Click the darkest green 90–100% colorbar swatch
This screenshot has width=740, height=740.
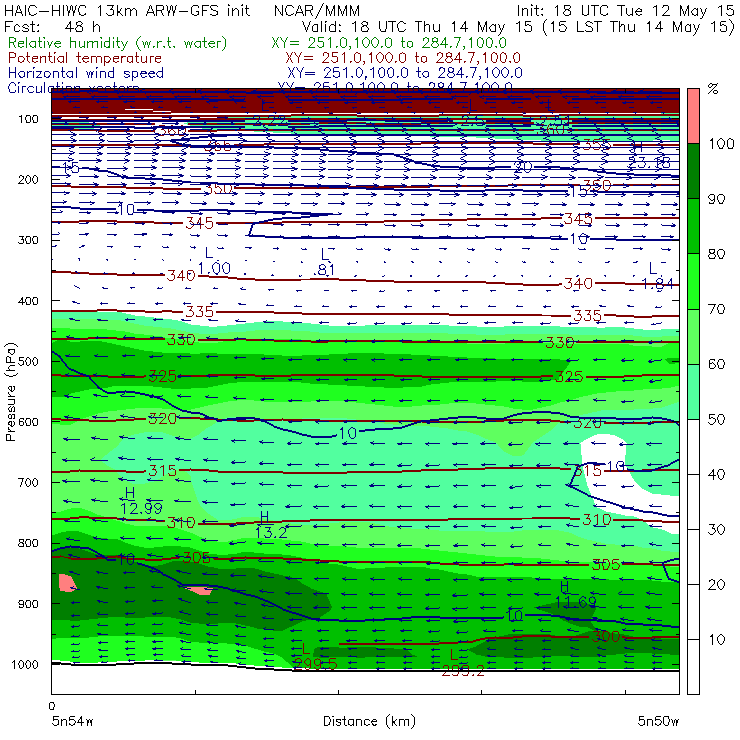coord(693,171)
